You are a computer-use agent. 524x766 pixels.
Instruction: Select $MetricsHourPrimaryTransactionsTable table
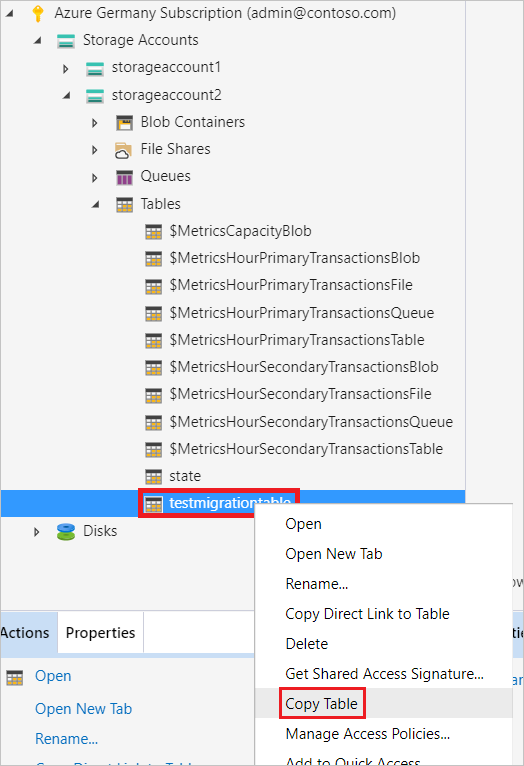(296, 340)
